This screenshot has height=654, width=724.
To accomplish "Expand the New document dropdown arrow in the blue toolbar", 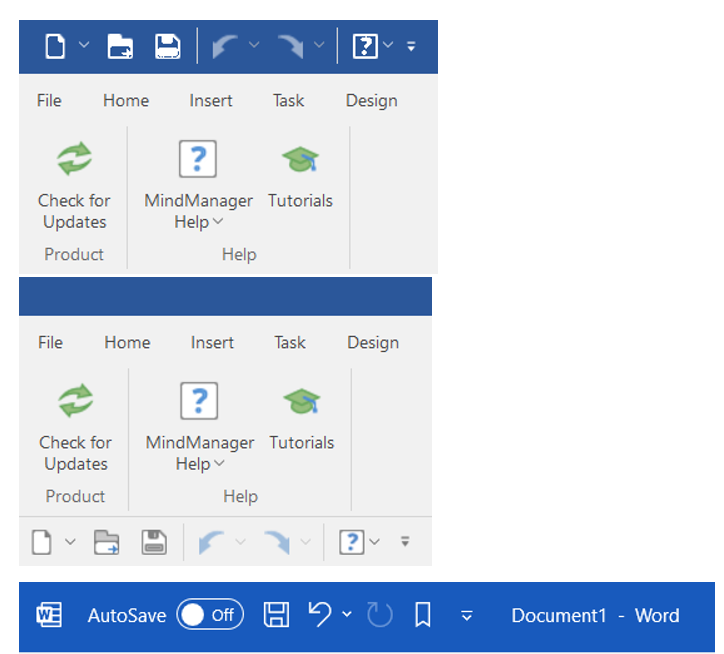I will tap(84, 46).
